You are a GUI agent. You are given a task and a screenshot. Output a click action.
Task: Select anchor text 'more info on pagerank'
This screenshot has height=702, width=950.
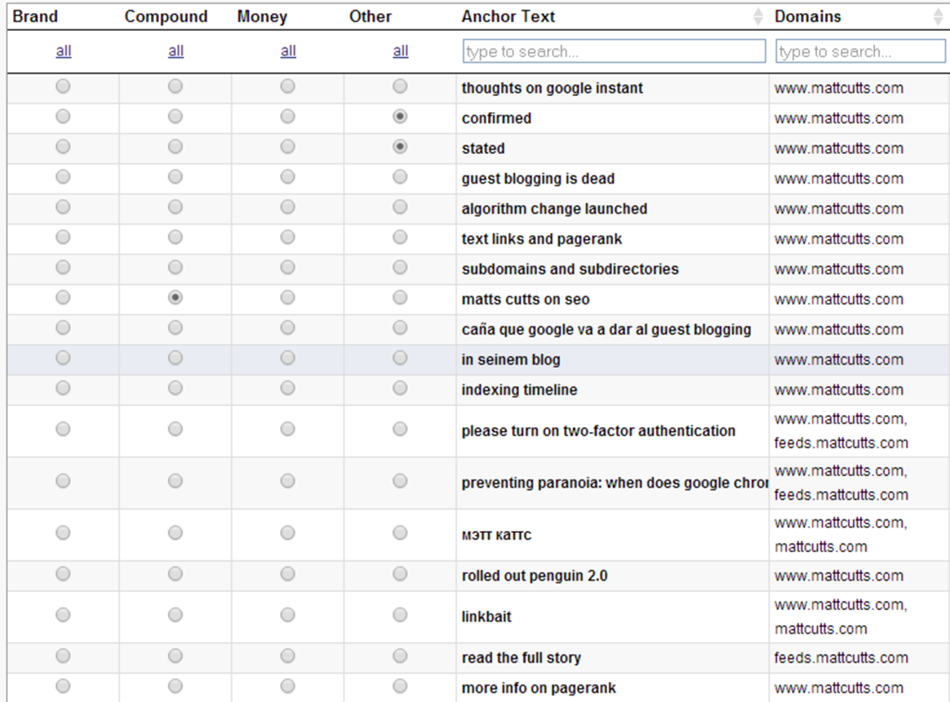(539, 688)
